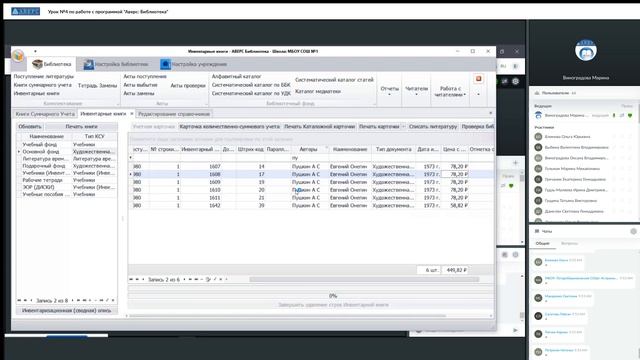Expand the Отчеты dropdown

389,91
